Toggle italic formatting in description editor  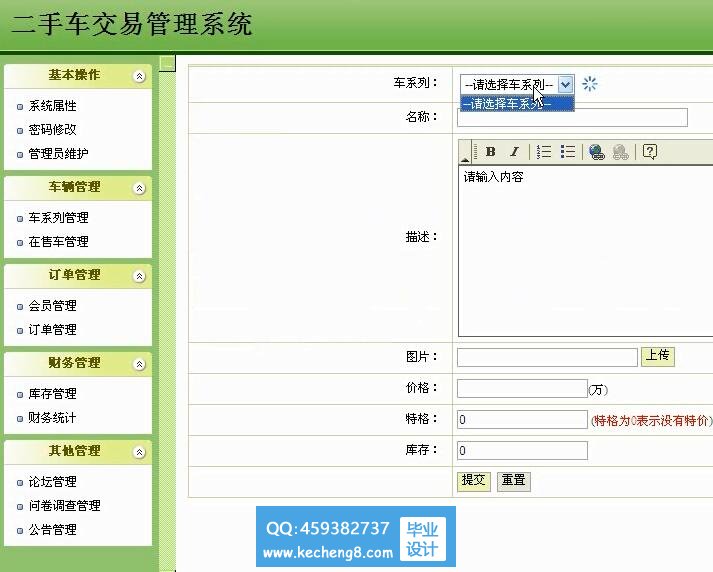(x=514, y=151)
